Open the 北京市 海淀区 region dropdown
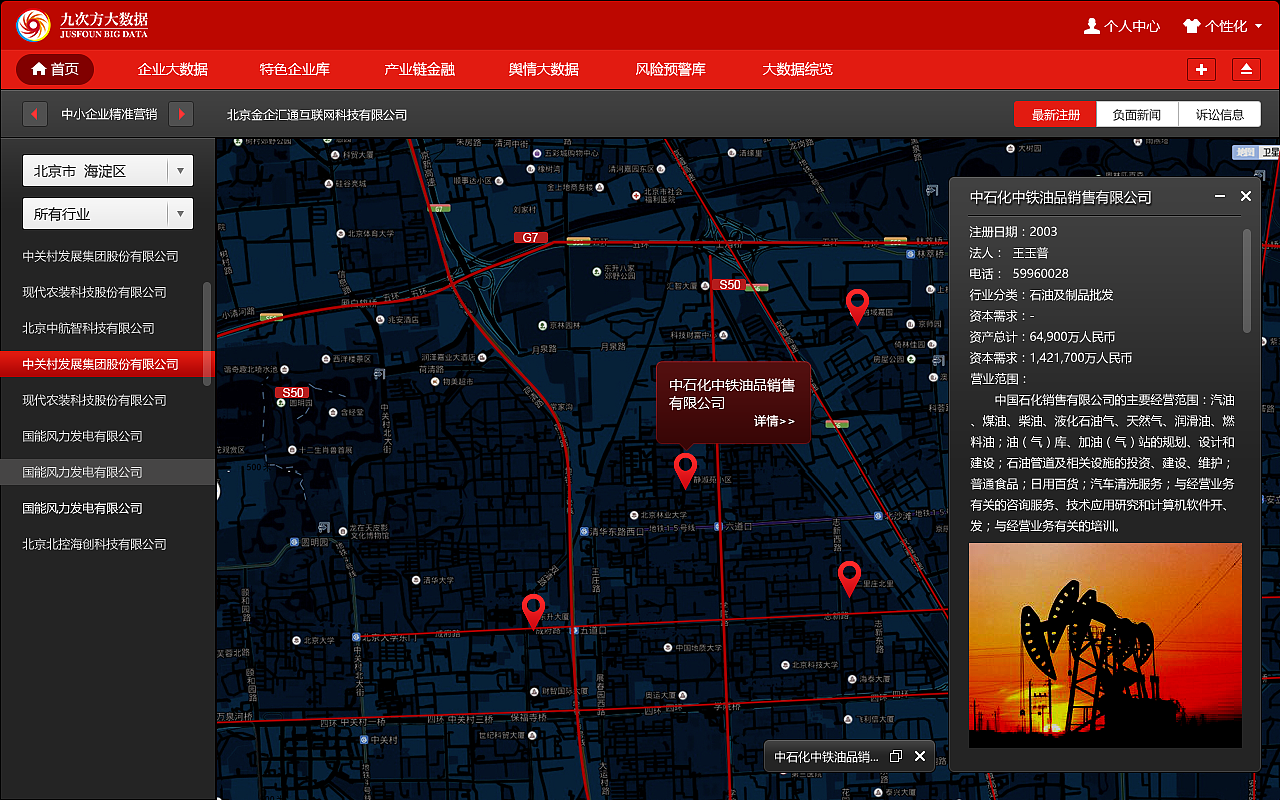 coord(108,171)
